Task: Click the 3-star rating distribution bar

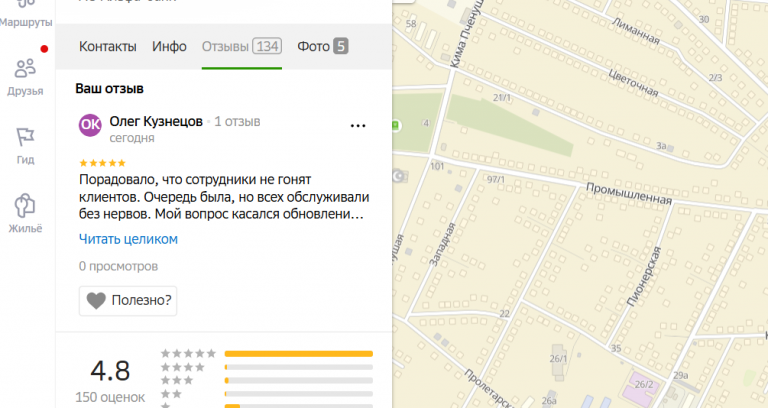Action: (x=299, y=380)
